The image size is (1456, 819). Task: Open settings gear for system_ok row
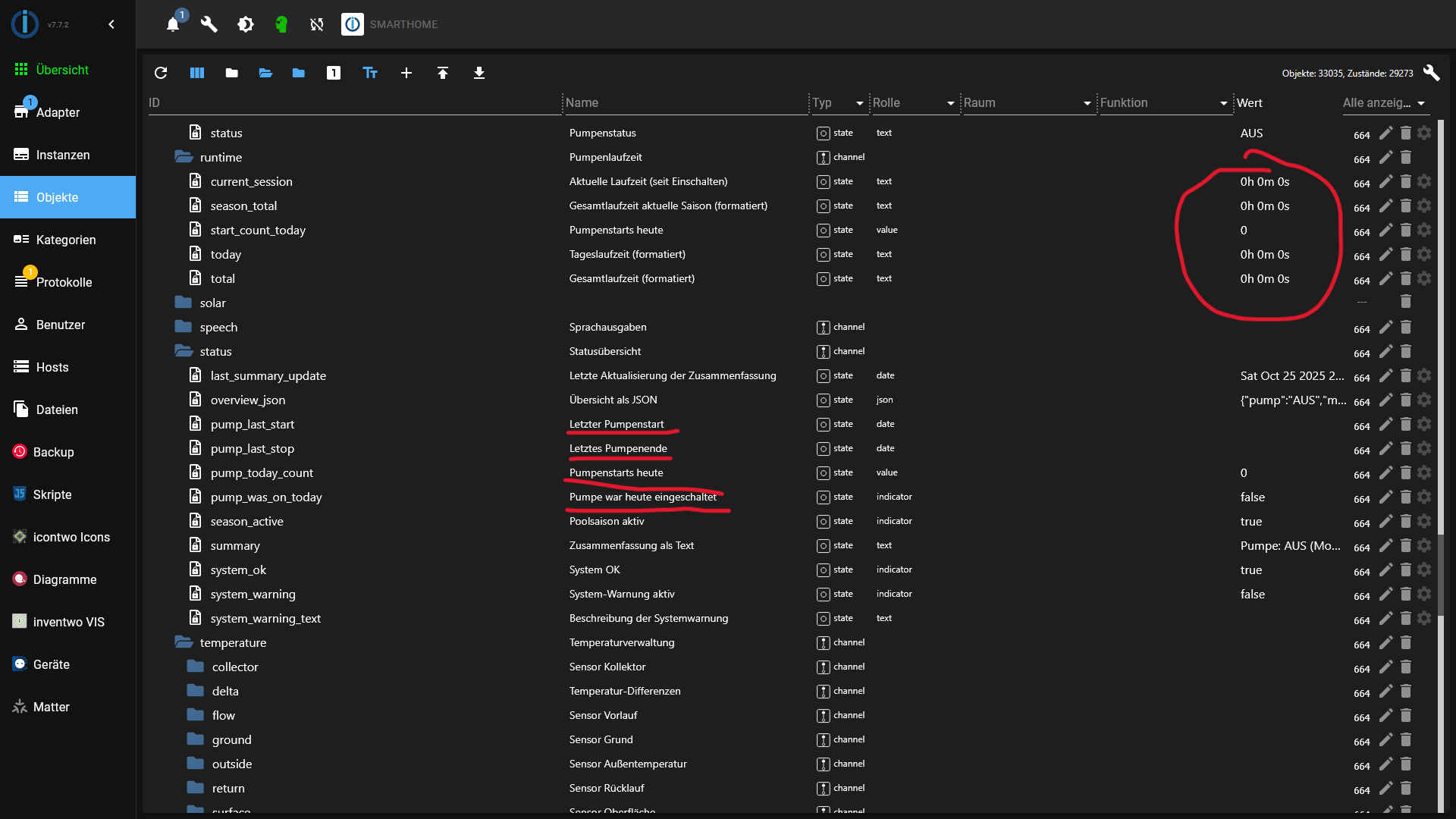1424,570
